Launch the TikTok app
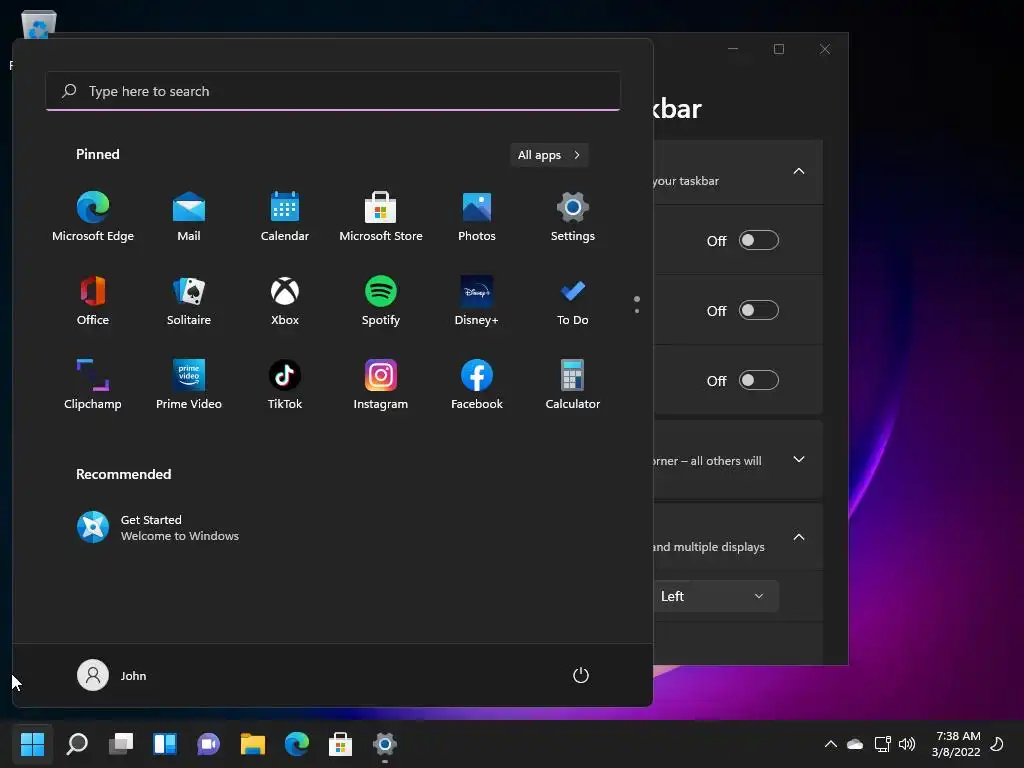1024x768 pixels. tap(285, 385)
